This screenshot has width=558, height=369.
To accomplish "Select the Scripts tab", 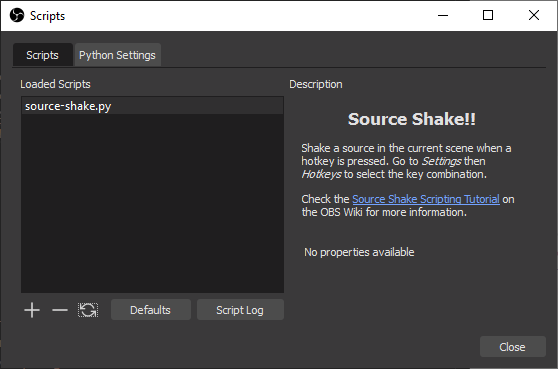I will pos(42,55).
